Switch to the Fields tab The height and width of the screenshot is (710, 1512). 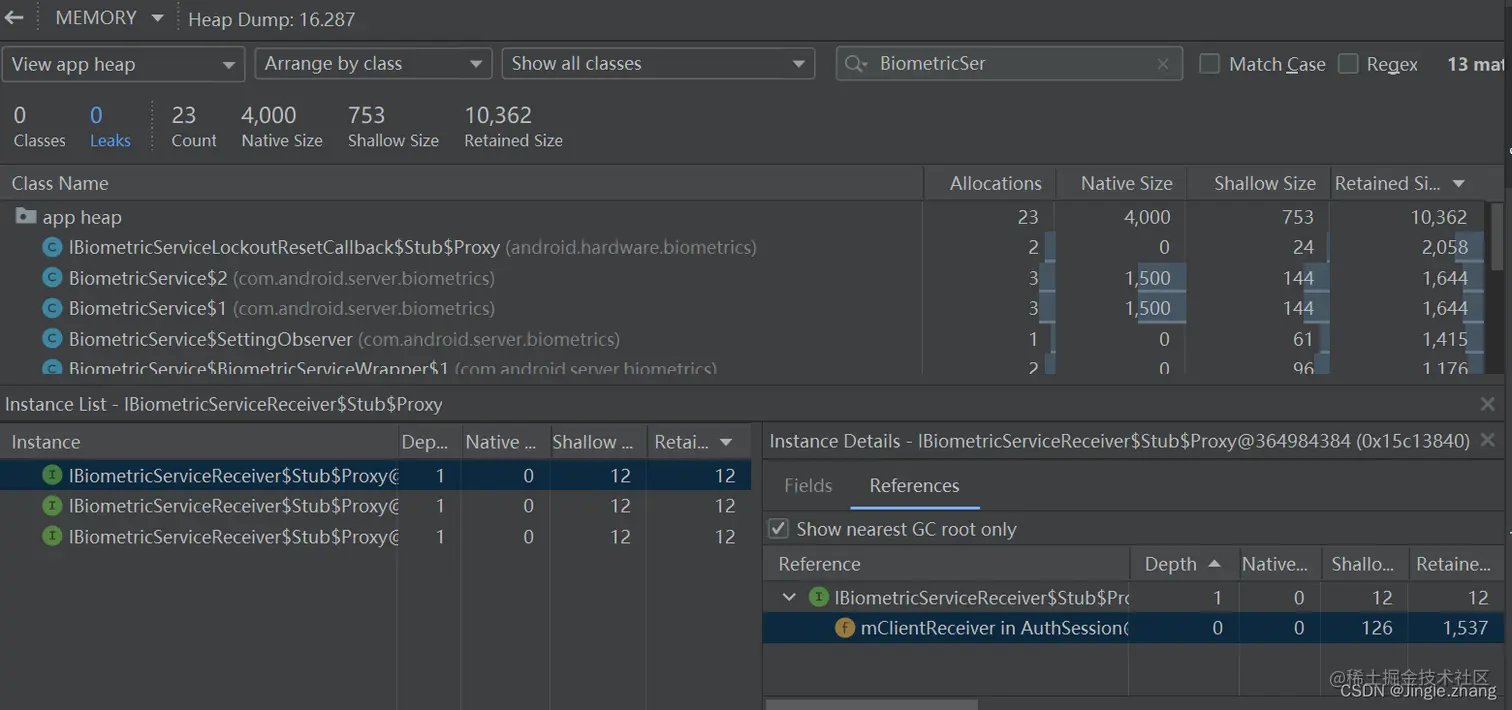(808, 485)
